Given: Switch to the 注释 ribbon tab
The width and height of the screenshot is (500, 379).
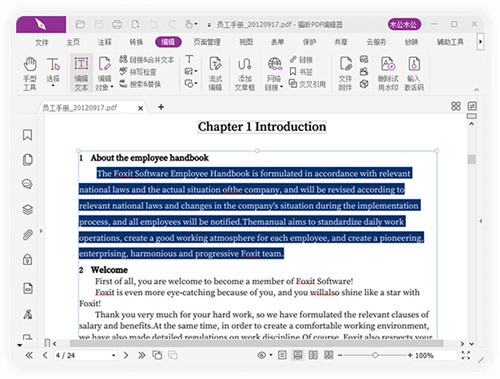Looking at the screenshot, I should [x=105, y=42].
